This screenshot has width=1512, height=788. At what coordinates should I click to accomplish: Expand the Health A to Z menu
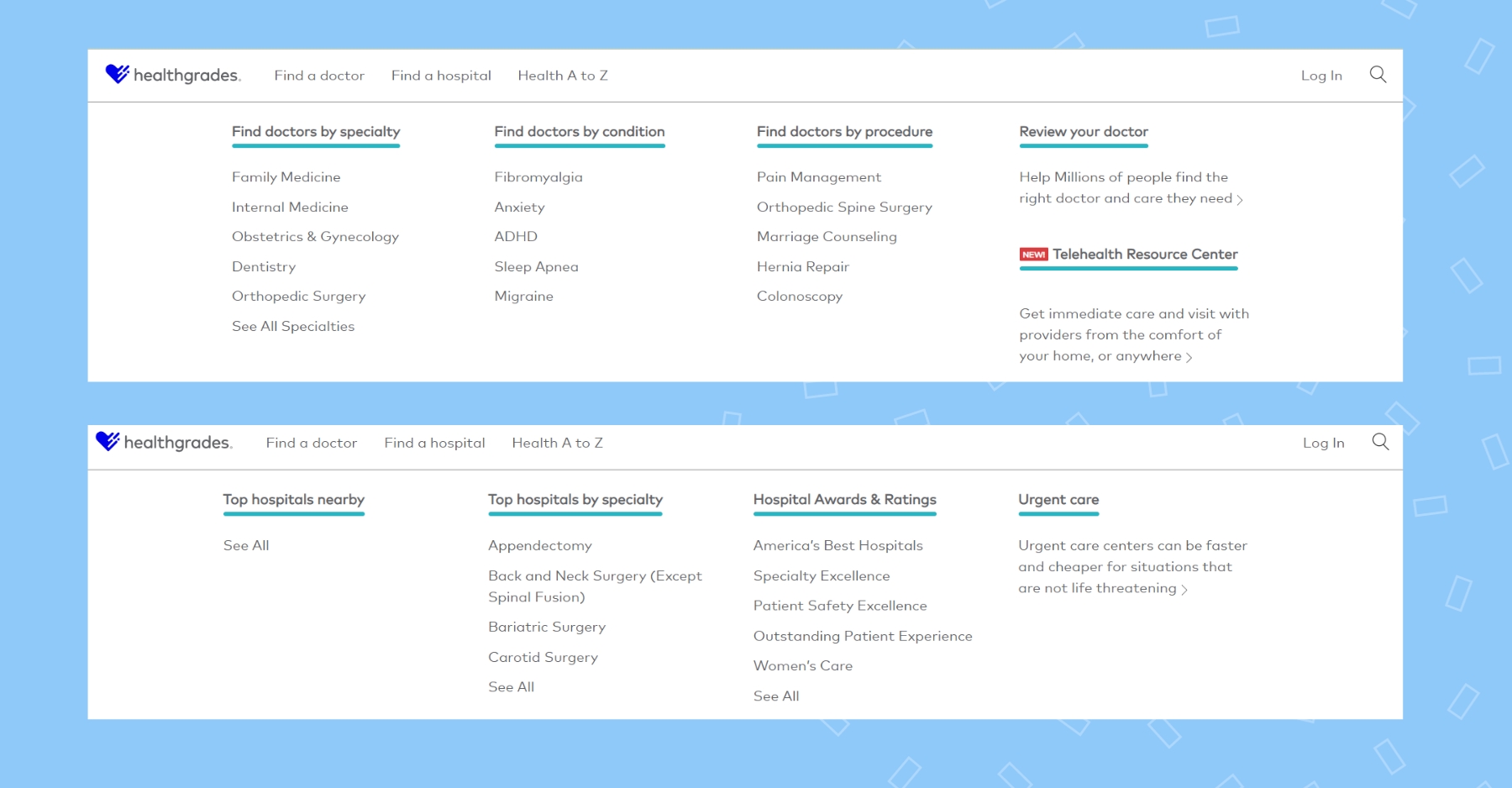click(x=563, y=75)
